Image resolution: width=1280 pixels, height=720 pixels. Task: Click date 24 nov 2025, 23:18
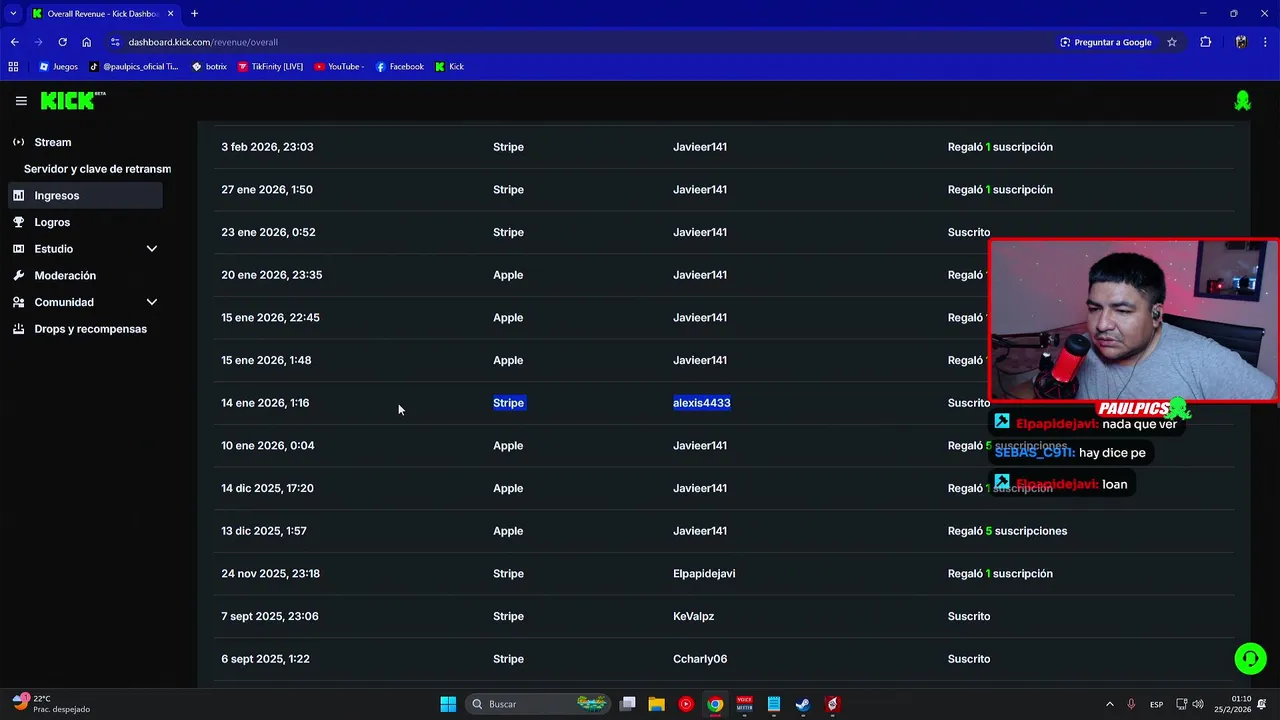pyautogui.click(x=270, y=574)
